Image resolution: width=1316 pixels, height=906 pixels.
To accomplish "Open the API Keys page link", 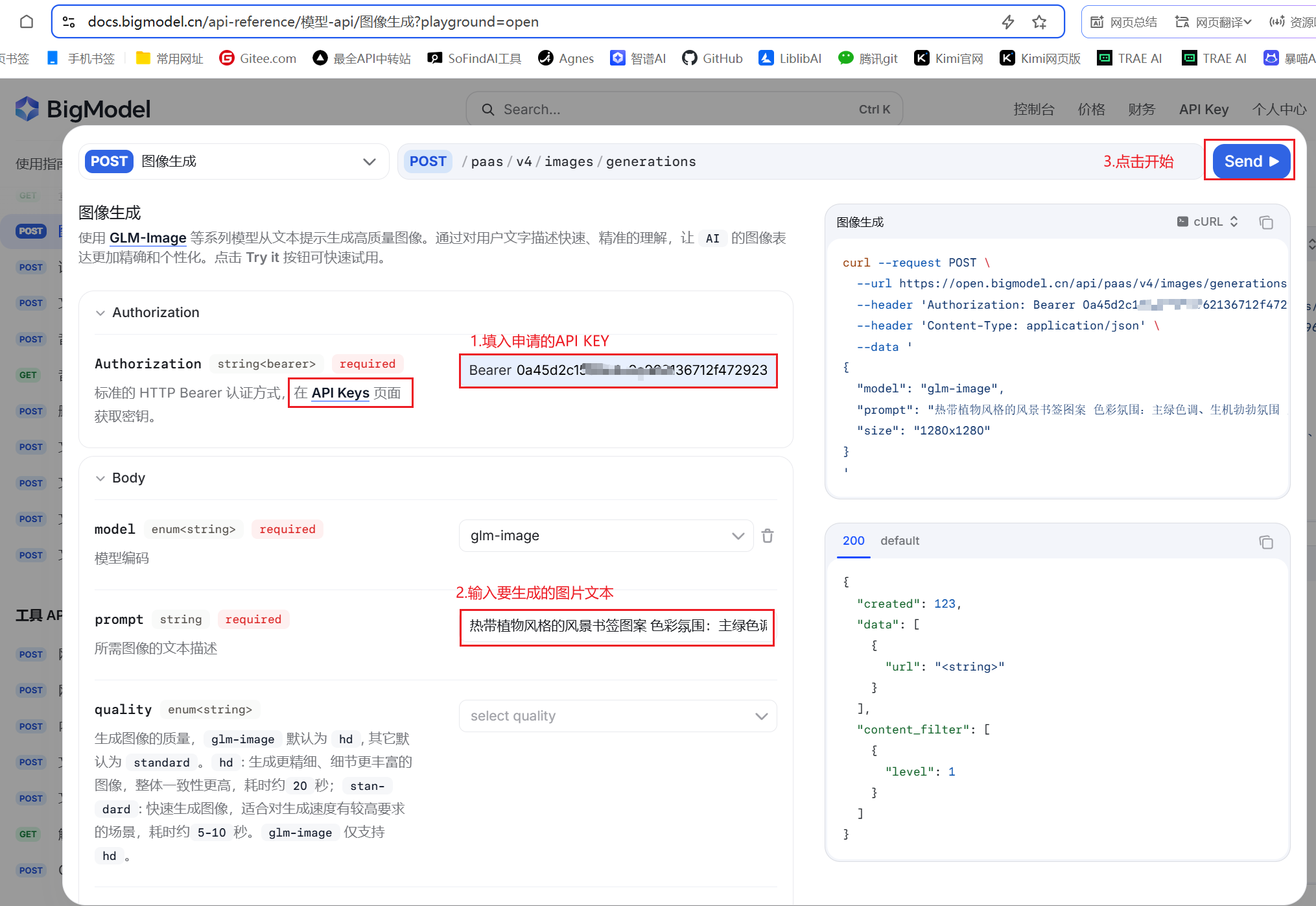I will (340, 393).
